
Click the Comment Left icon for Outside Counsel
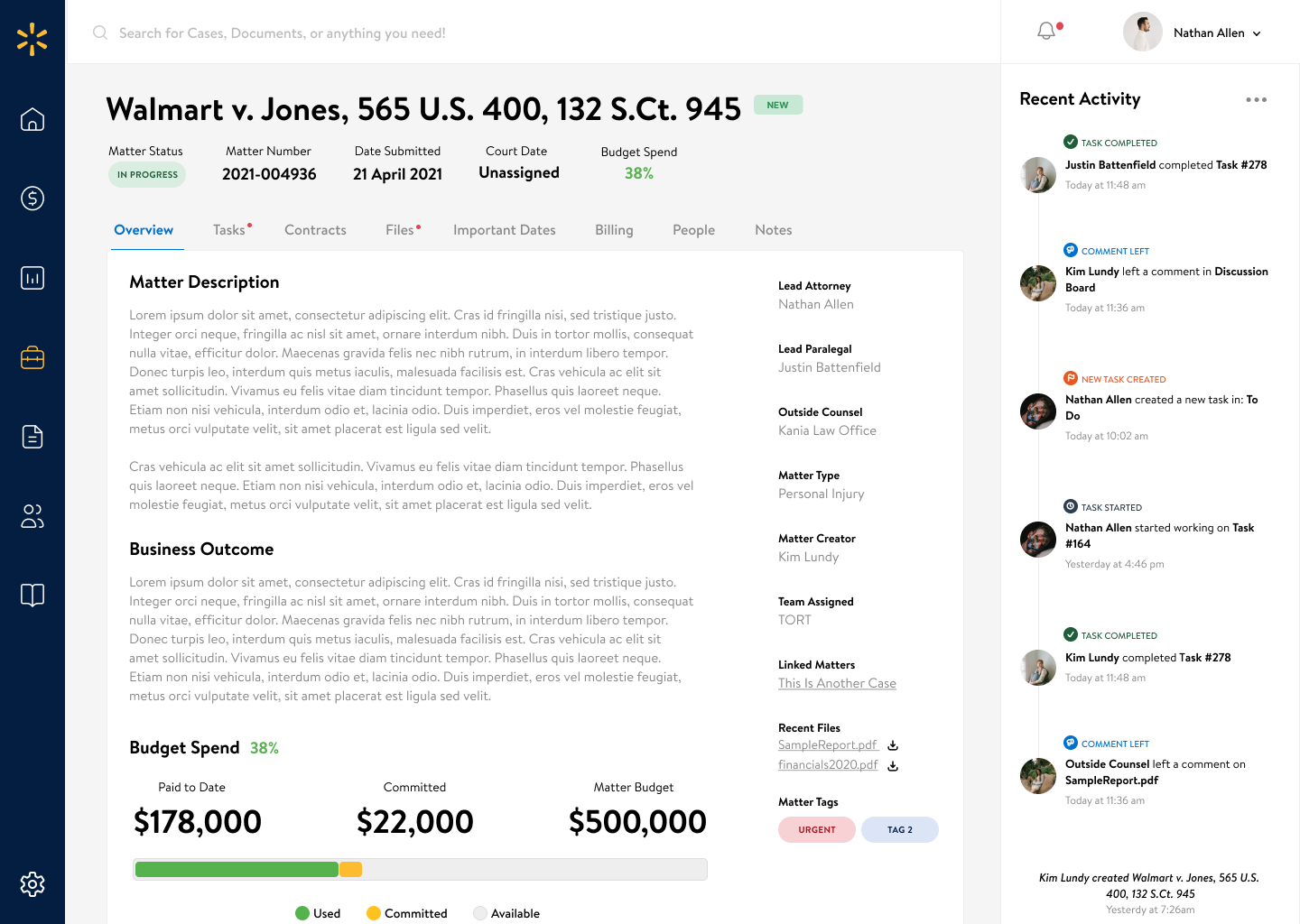[x=1071, y=743]
